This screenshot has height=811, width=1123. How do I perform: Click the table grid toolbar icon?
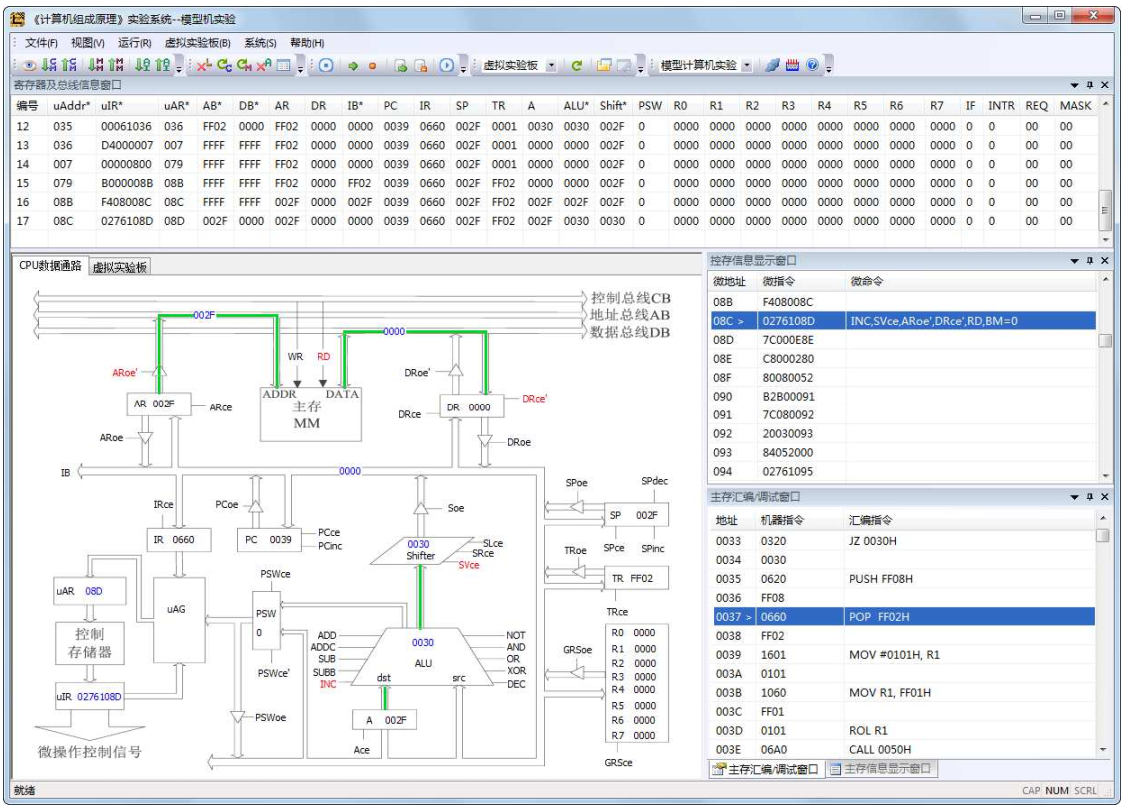pos(284,65)
